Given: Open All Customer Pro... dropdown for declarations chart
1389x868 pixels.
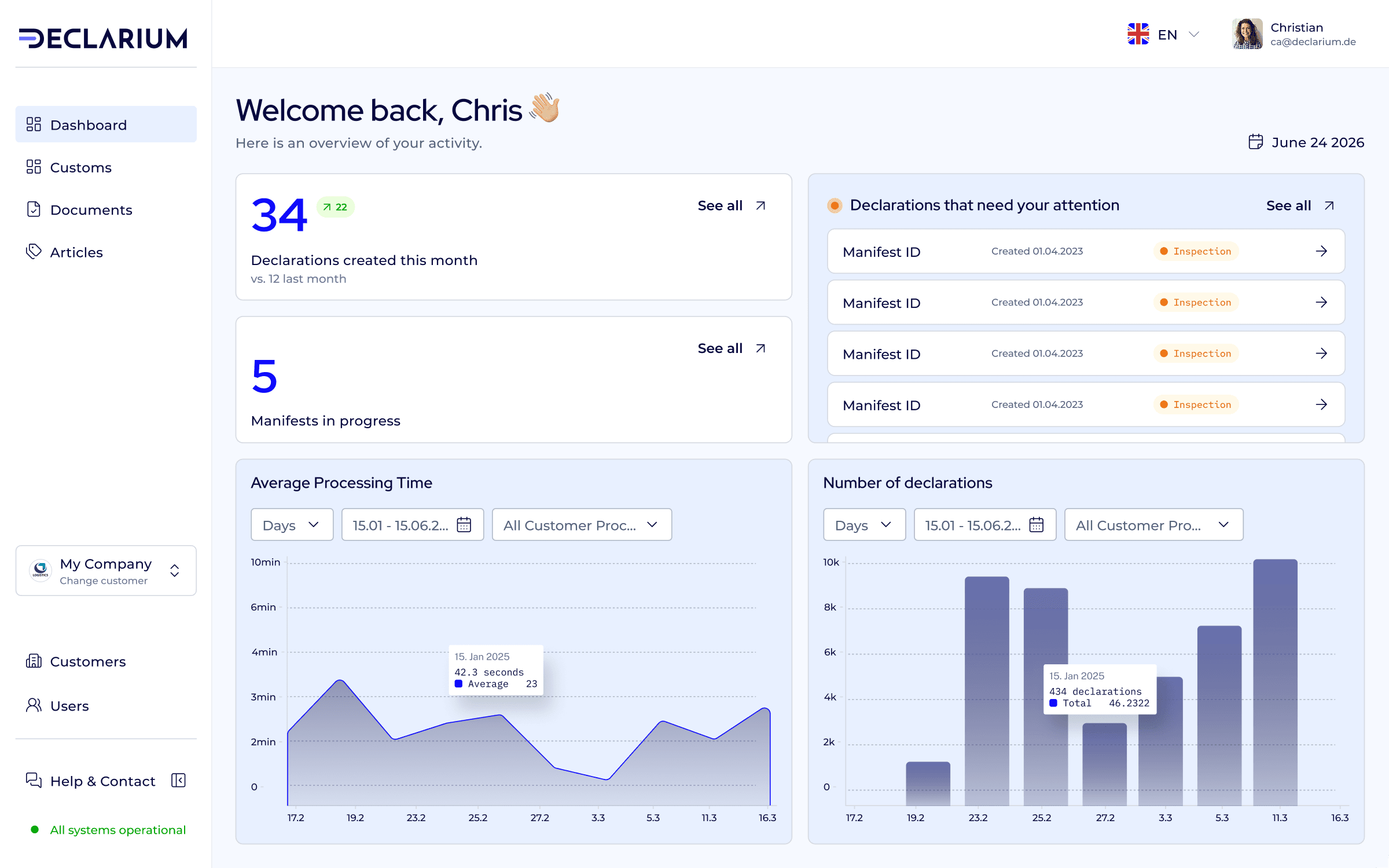Looking at the screenshot, I should pyautogui.click(x=1153, y=525).
